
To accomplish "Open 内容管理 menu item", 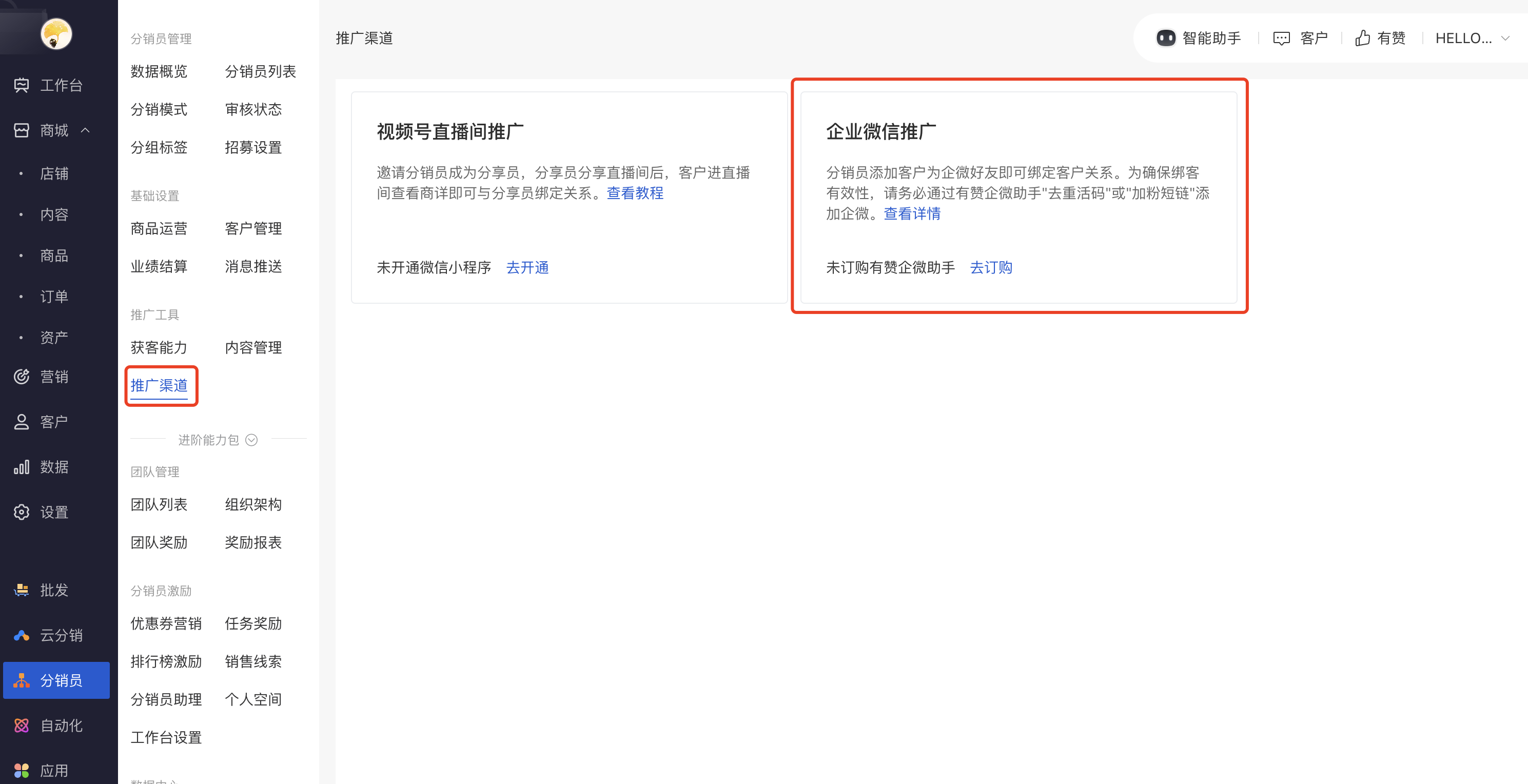I will pos(253,347).
